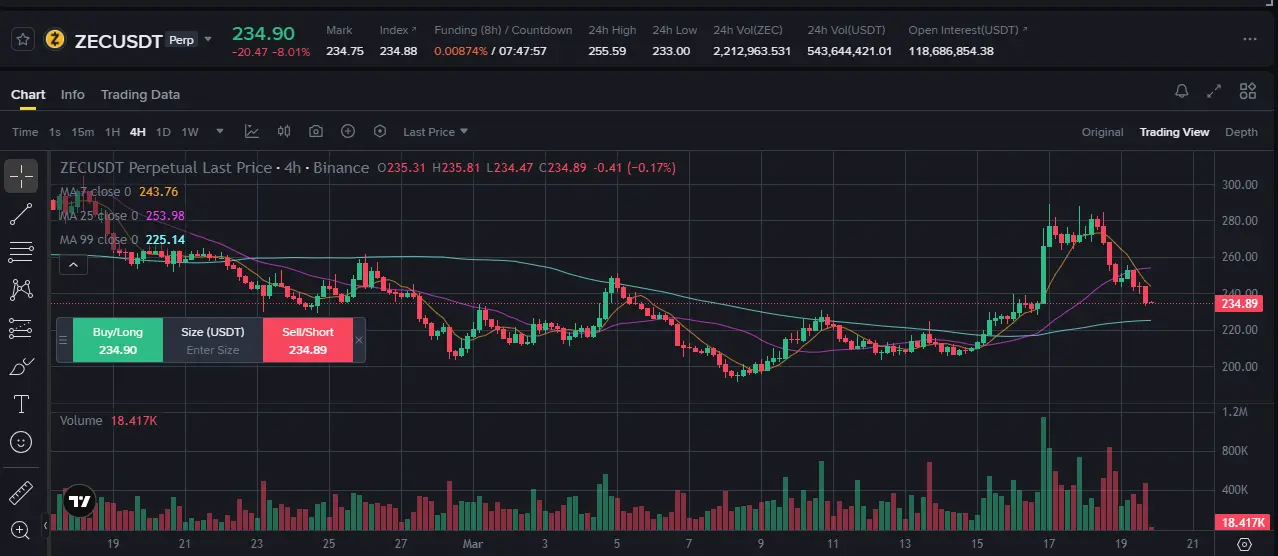1278x556 pixels.
Task: Click the MA 7 indicator legend
Action: click(x=119, y=192)
